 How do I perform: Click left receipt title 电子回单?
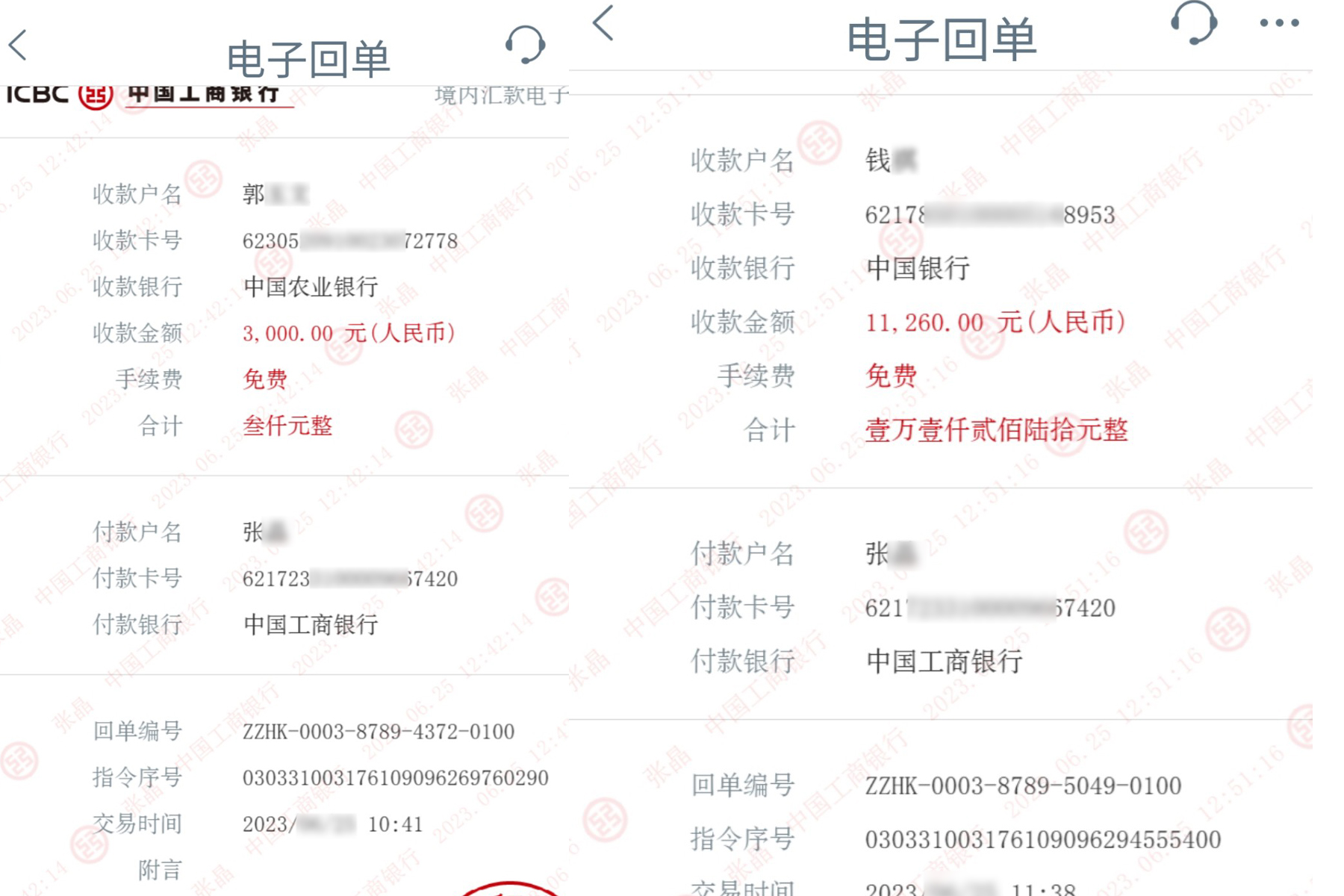[308, 58]
